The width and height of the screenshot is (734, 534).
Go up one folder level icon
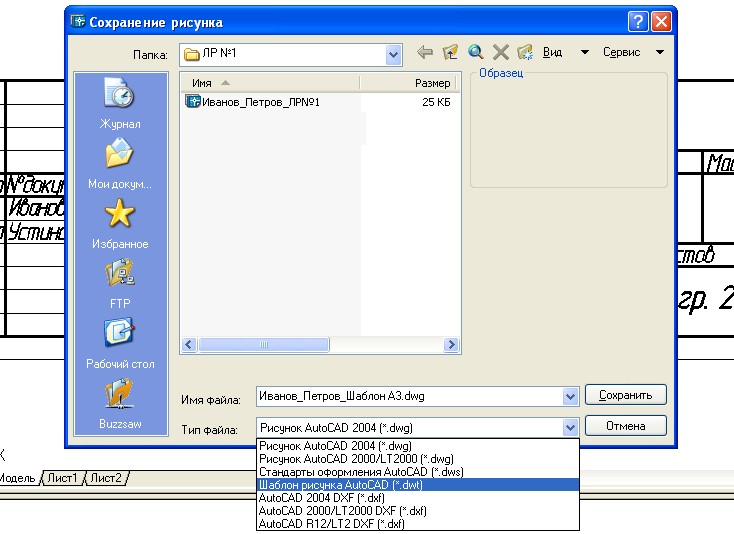pyautogui.click(x=450, y=52)
